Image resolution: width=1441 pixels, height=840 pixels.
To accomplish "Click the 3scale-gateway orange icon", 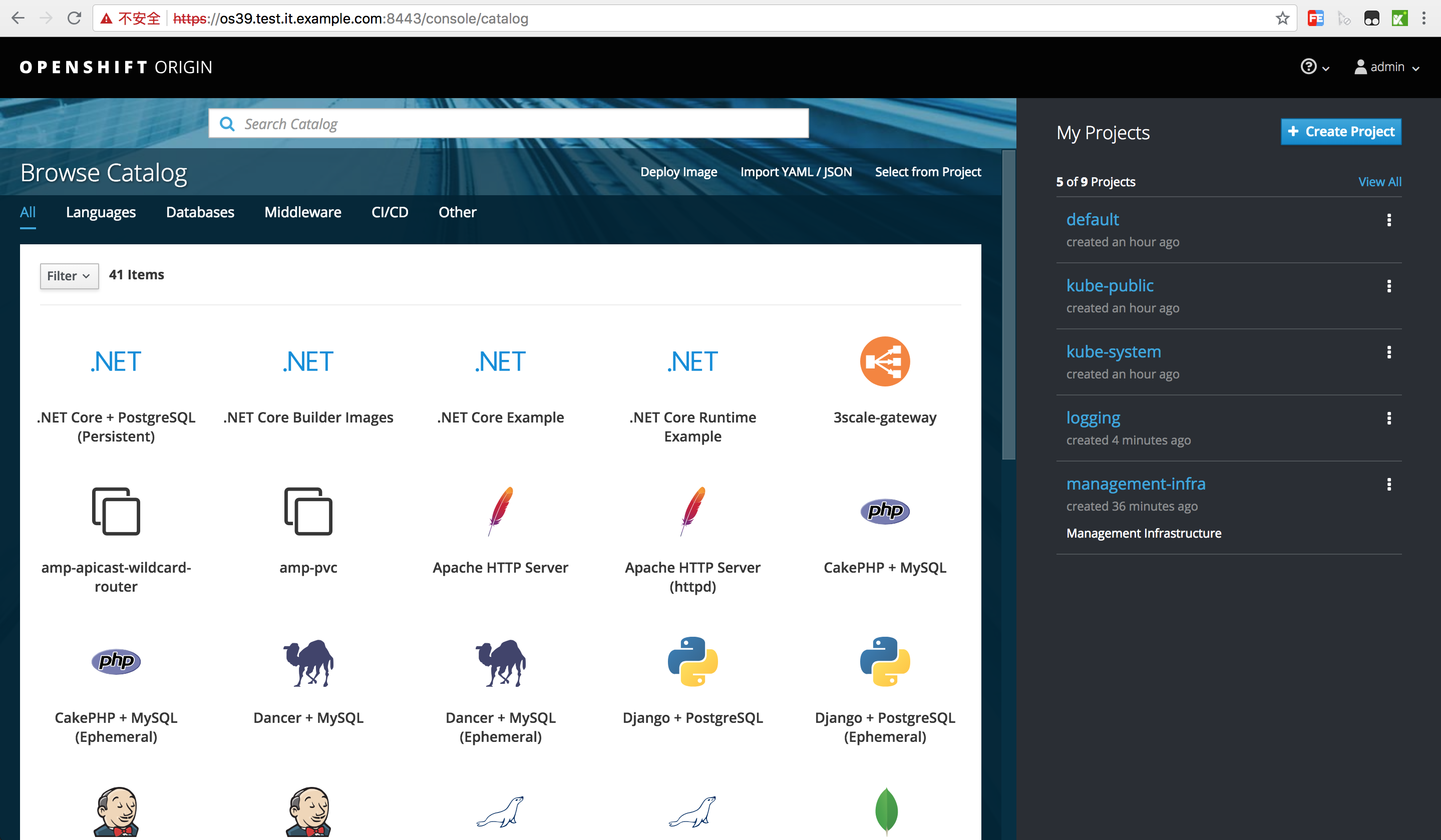I will coord(884,361).
